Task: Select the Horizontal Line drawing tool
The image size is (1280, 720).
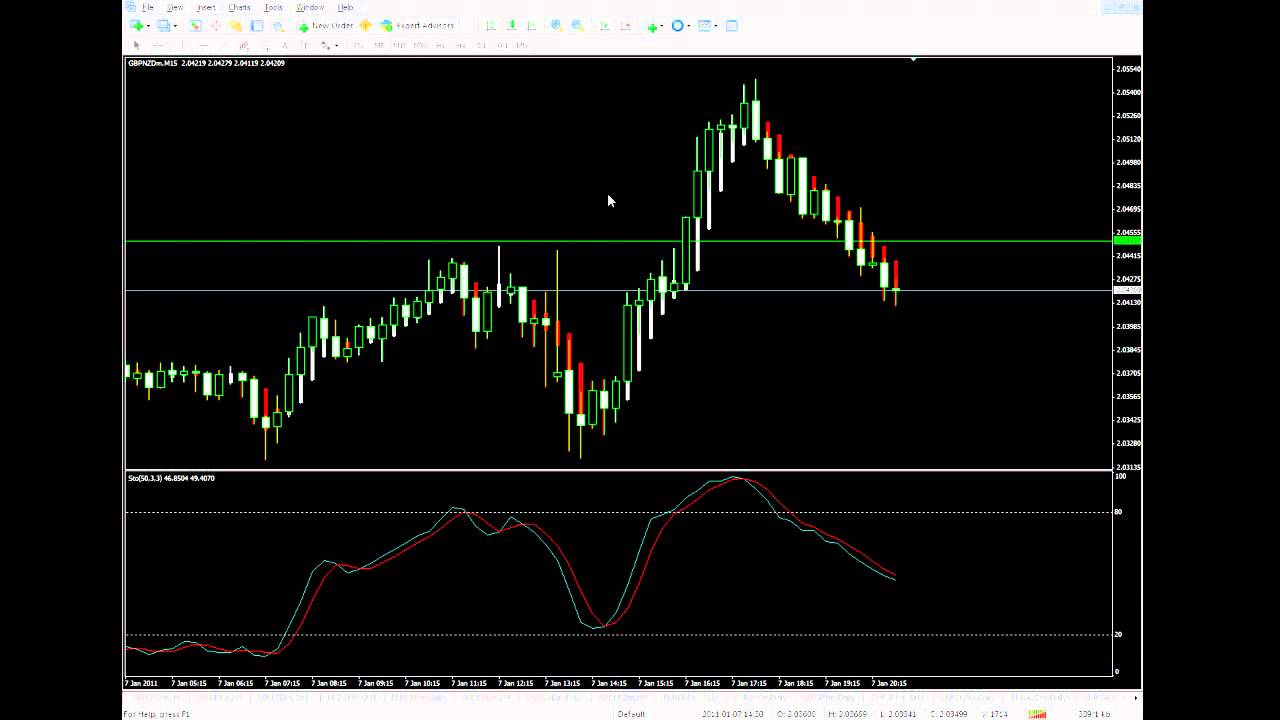Action: (x=203, y=45)
